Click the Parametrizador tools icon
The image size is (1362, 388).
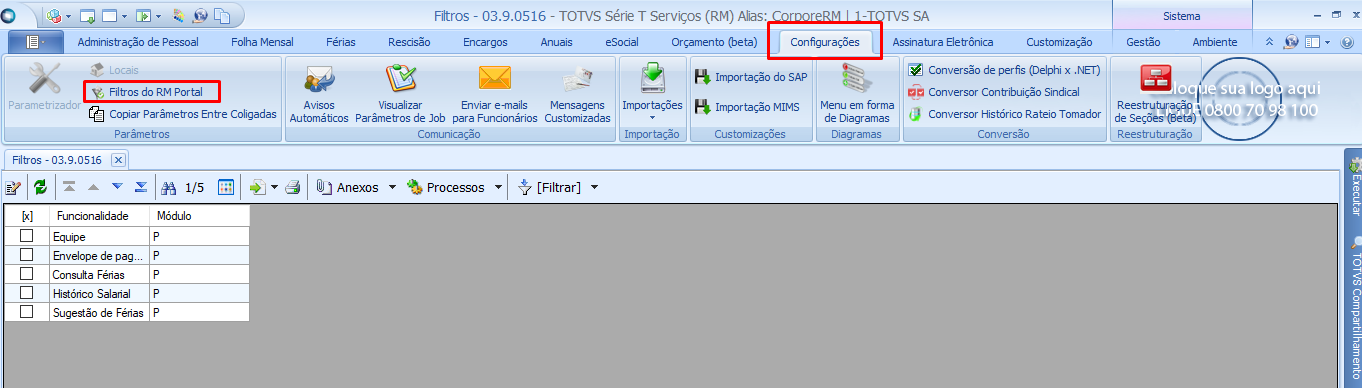point(45,79)
